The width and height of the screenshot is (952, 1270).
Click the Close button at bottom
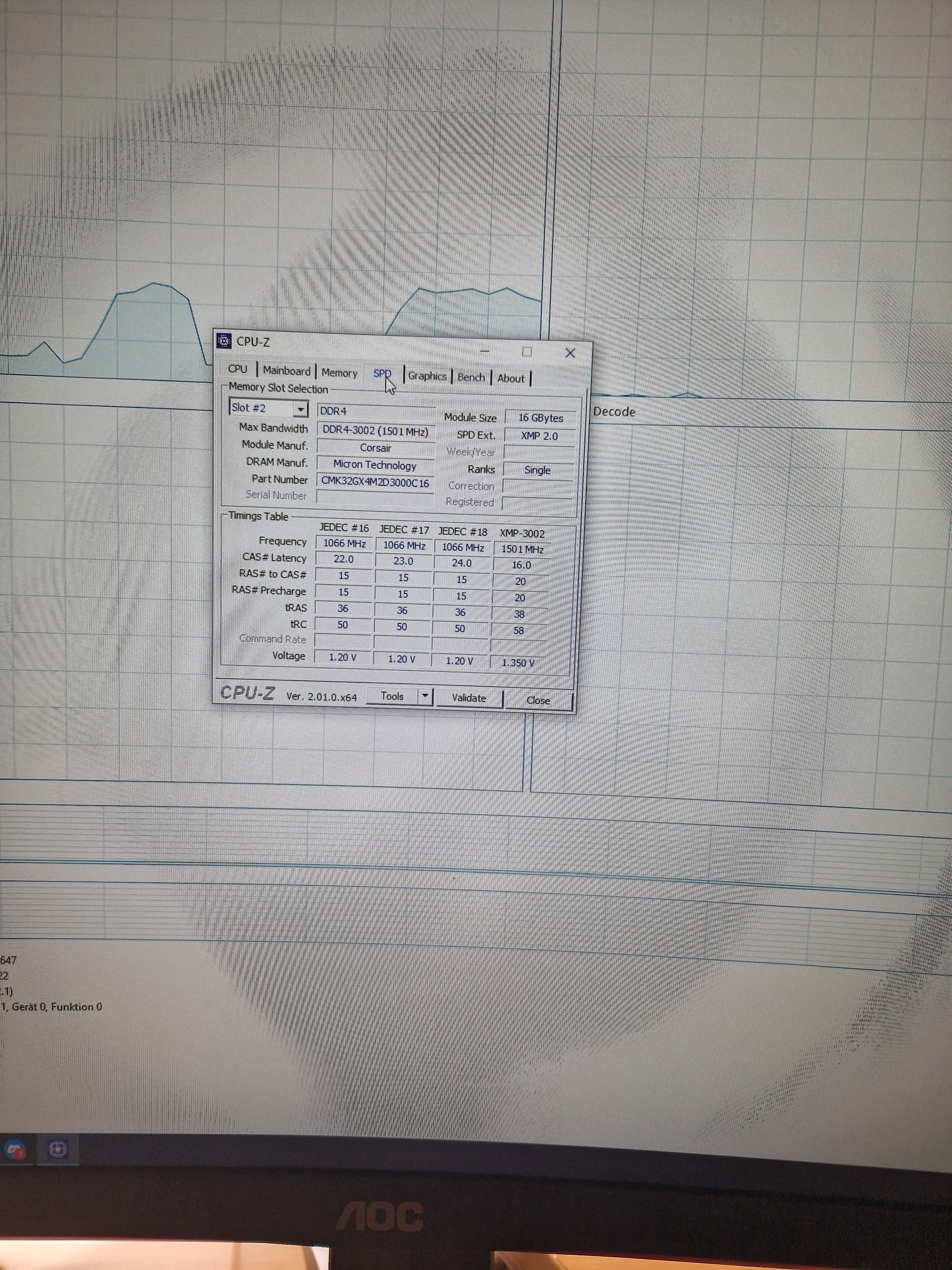tap(538, 700)
